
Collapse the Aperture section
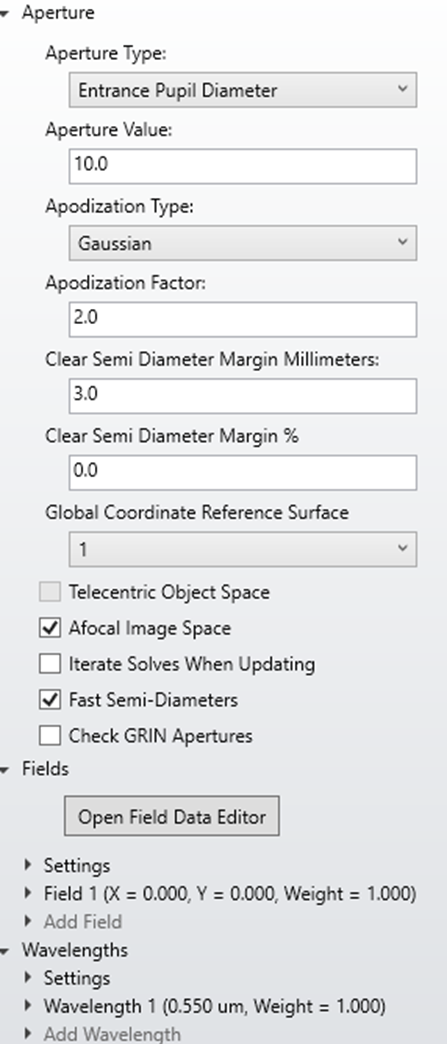(4, 13)
